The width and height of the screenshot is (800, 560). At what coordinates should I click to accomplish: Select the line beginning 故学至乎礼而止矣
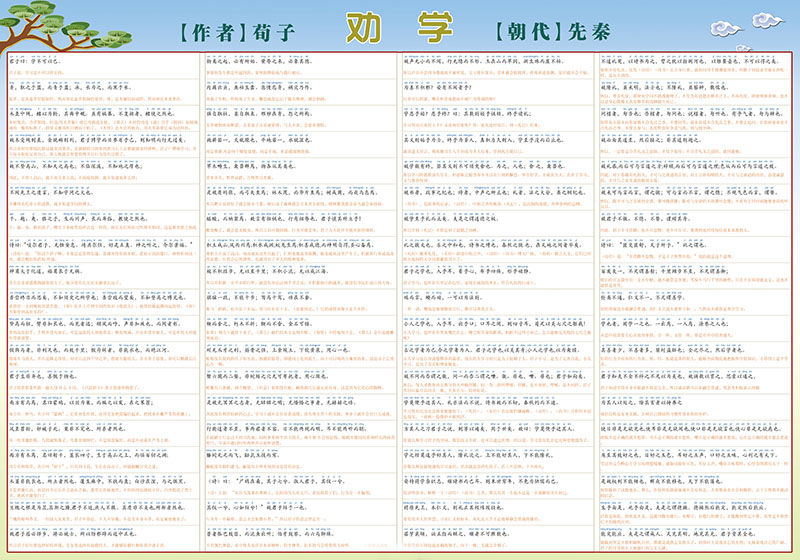(x=452, y=218)
